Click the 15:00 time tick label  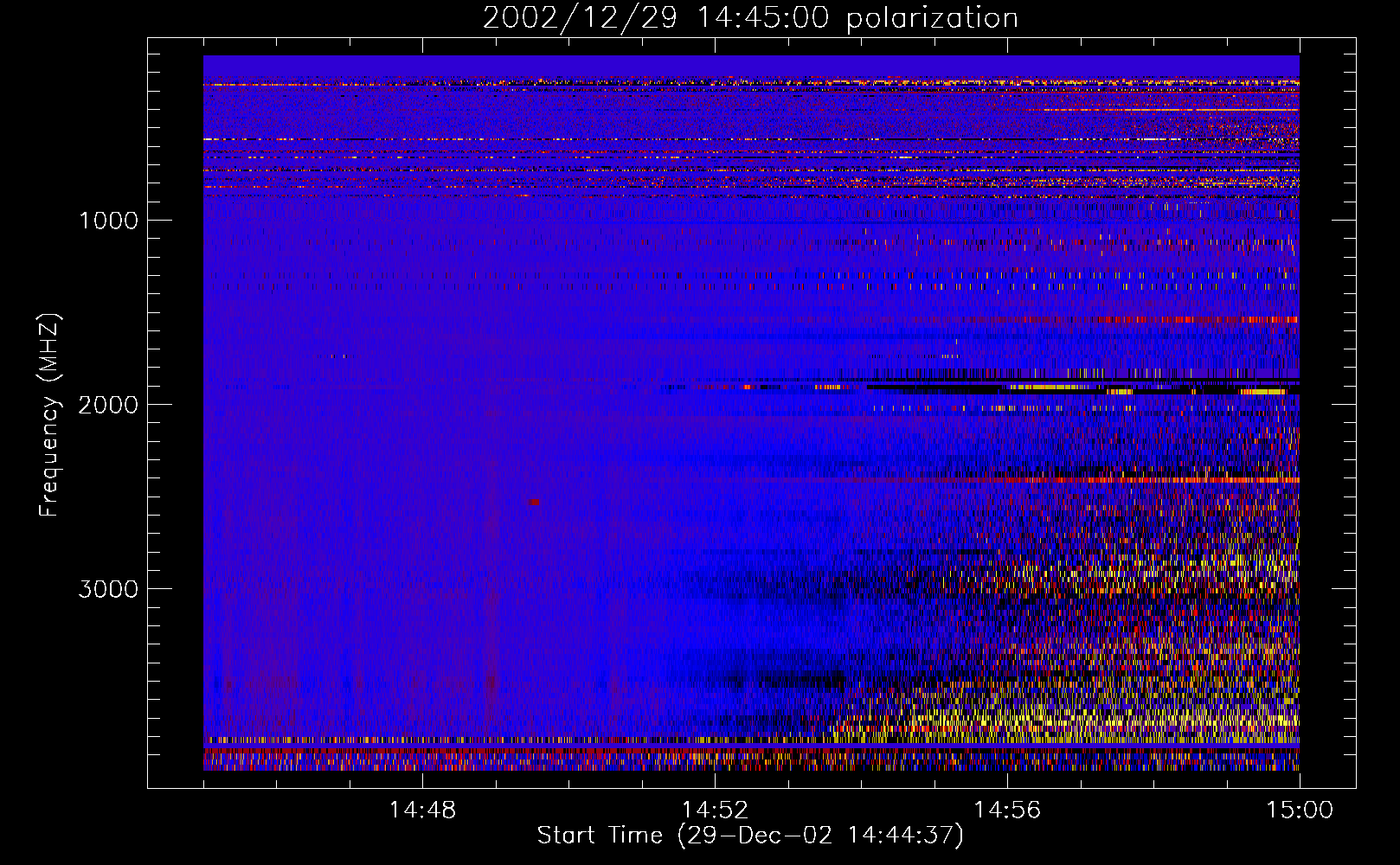point(1300,811)
